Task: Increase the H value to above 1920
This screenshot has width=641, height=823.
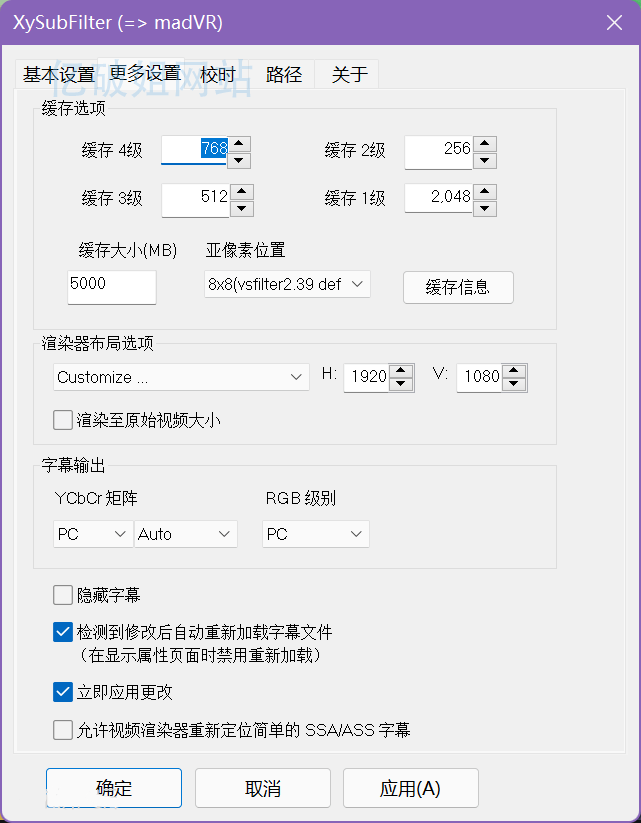Action: (402, 370)
